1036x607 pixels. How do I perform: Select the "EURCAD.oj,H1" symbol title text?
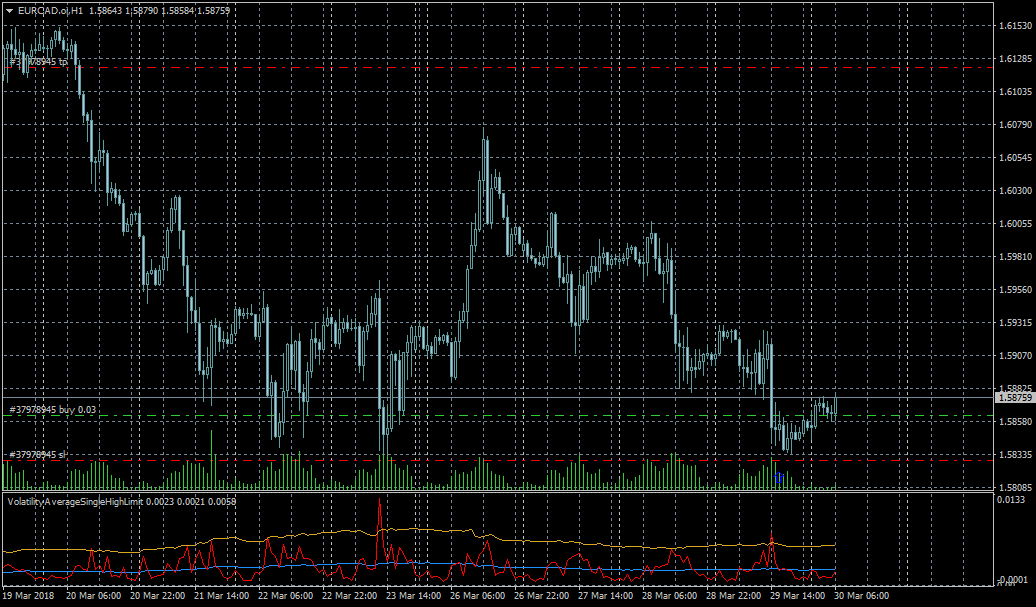click(x=51, y=11)
